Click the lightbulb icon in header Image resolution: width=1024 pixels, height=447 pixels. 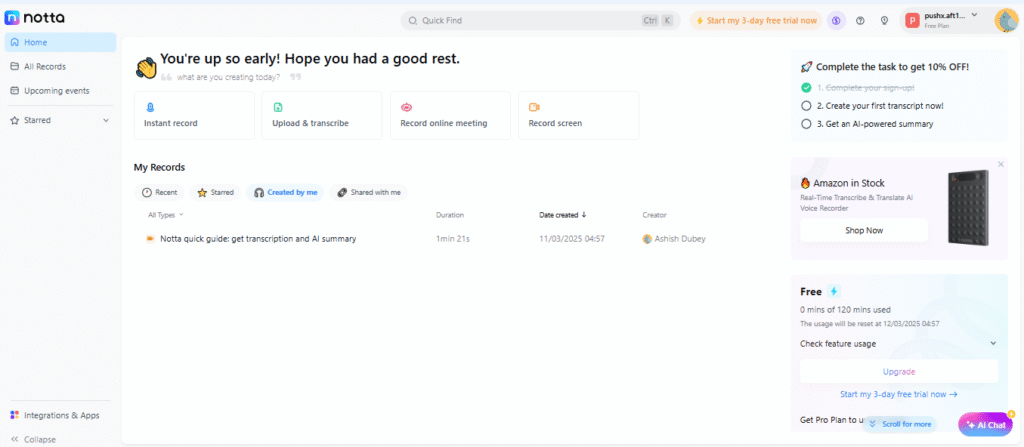(x=884, y=20)
